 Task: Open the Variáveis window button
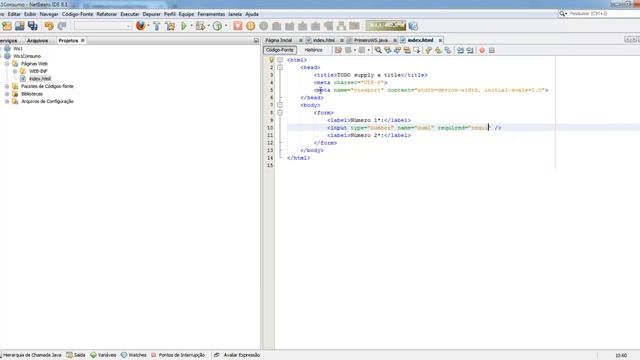pos(103,355)
